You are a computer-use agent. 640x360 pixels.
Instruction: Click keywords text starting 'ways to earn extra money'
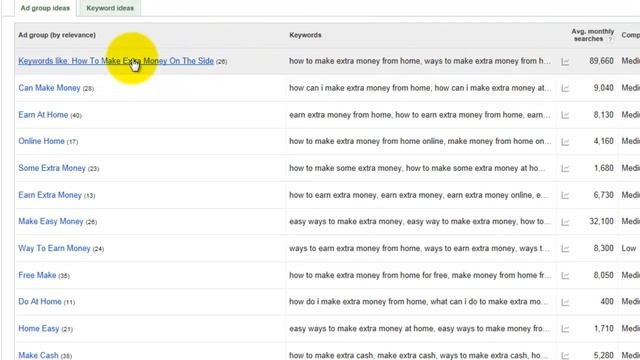point(420,248)
